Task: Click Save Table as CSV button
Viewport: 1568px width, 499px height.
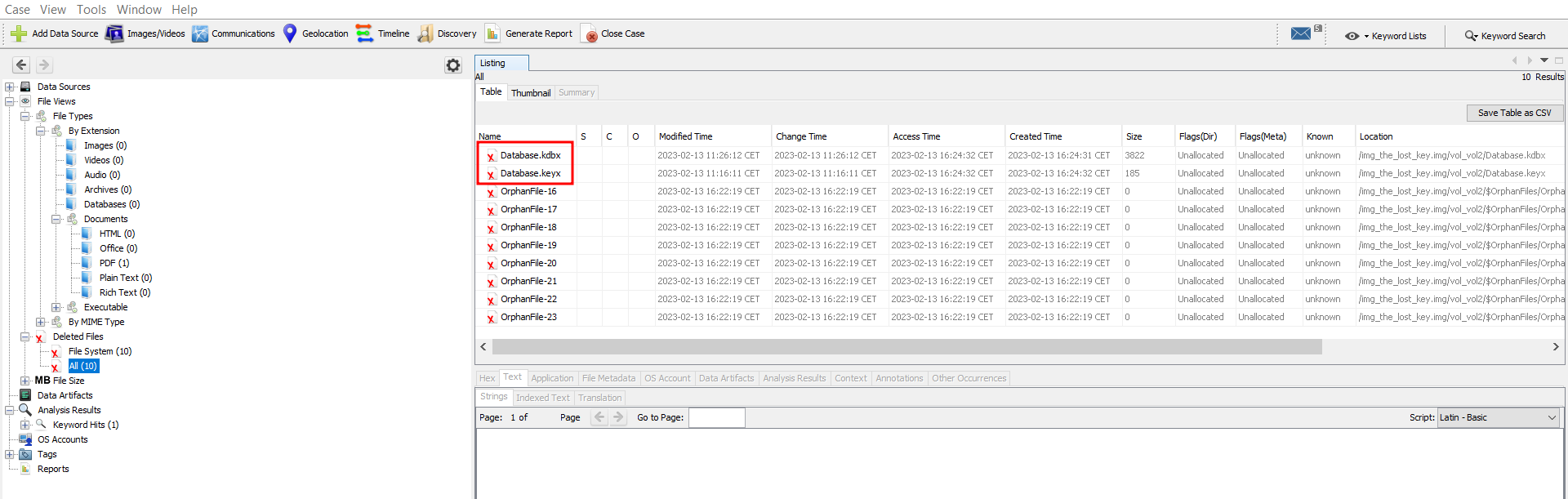Action: pos(1514,113)
